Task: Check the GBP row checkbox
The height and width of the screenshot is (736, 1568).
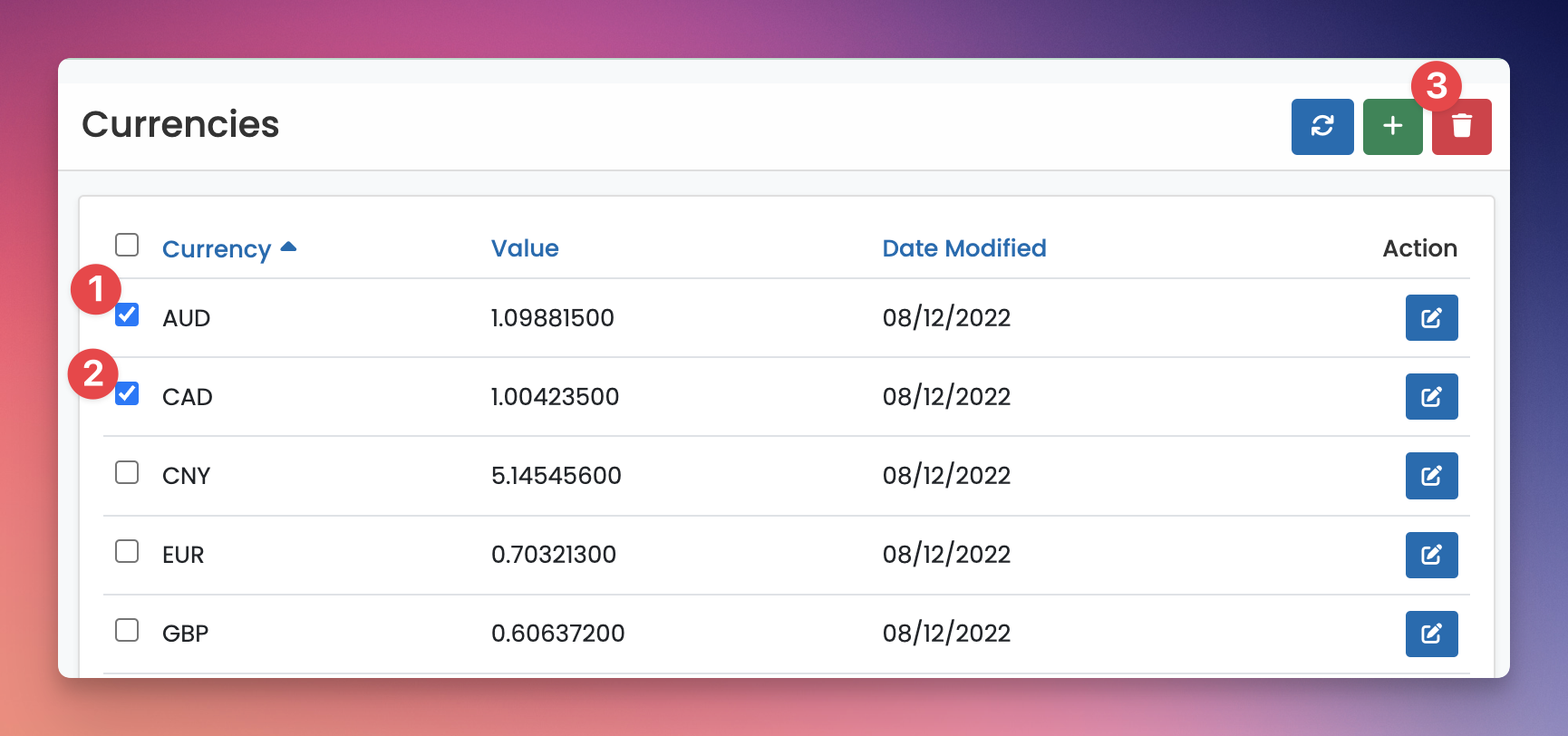Action: coord(127,631)
